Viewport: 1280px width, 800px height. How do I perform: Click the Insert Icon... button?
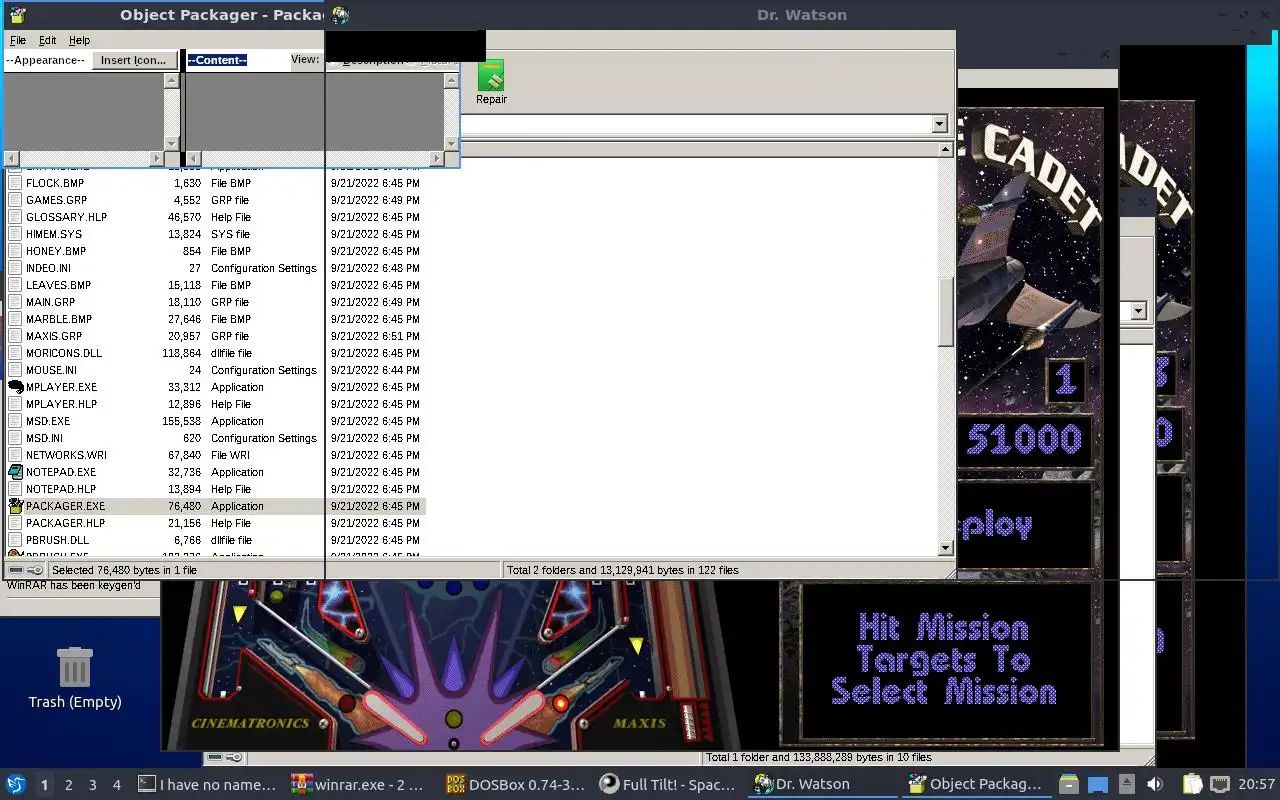click(x=134, y=60)
